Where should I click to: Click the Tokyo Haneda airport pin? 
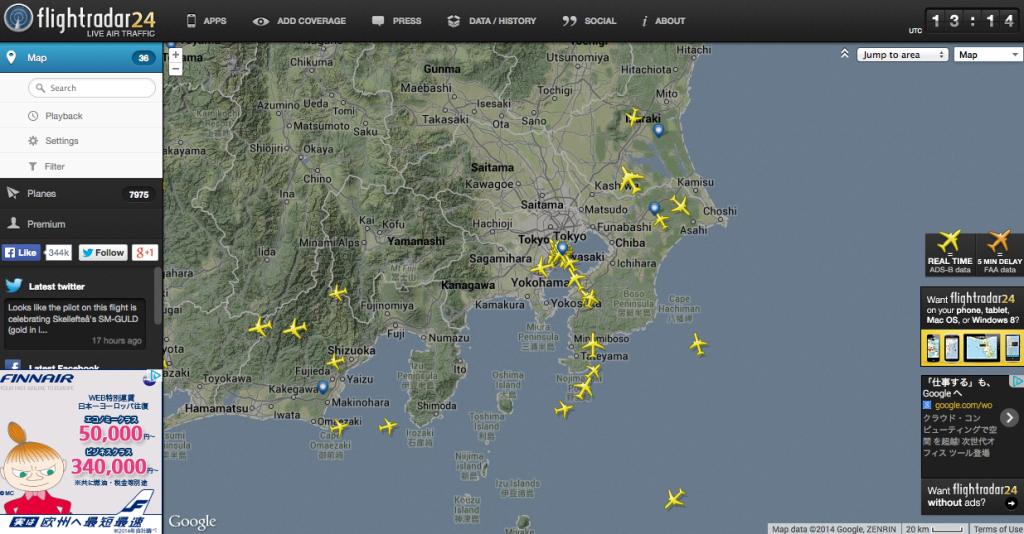pyautogui.click(x=562, y=248)
